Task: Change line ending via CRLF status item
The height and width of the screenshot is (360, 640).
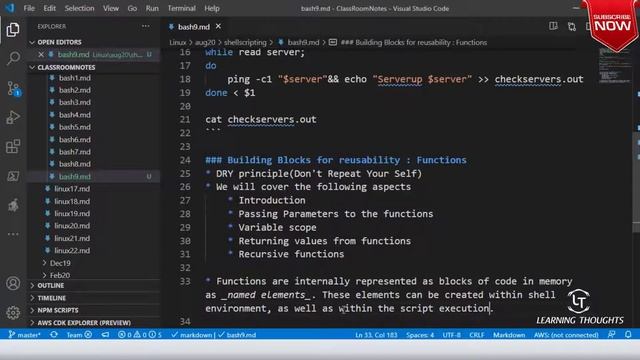Action: tap(476, 335)
